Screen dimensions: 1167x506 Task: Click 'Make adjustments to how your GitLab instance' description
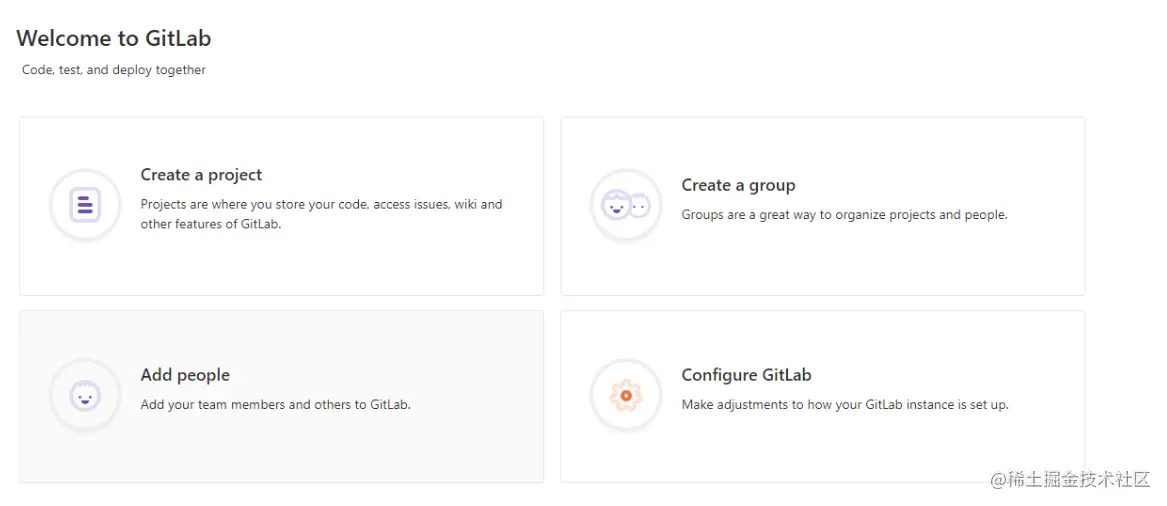click(845, 405)
